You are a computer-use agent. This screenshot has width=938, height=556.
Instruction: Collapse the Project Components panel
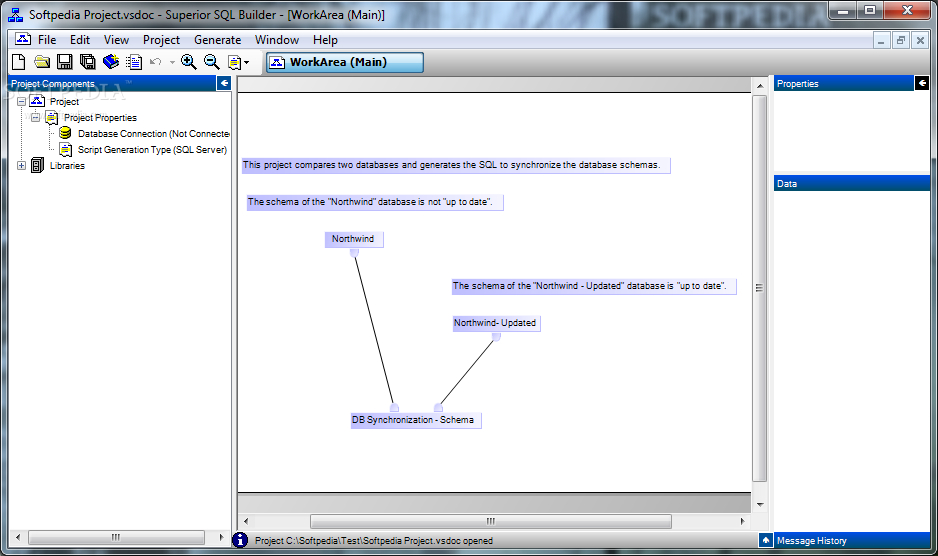(x=224, y=83)
